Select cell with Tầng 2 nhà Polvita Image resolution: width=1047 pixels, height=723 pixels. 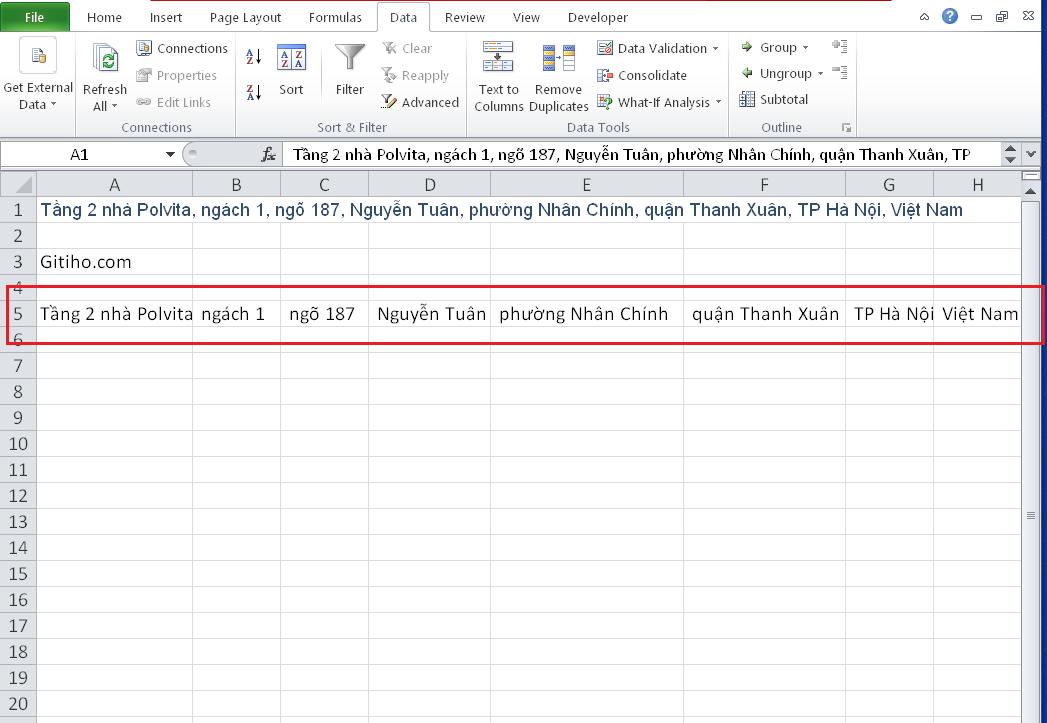(114, 314)
